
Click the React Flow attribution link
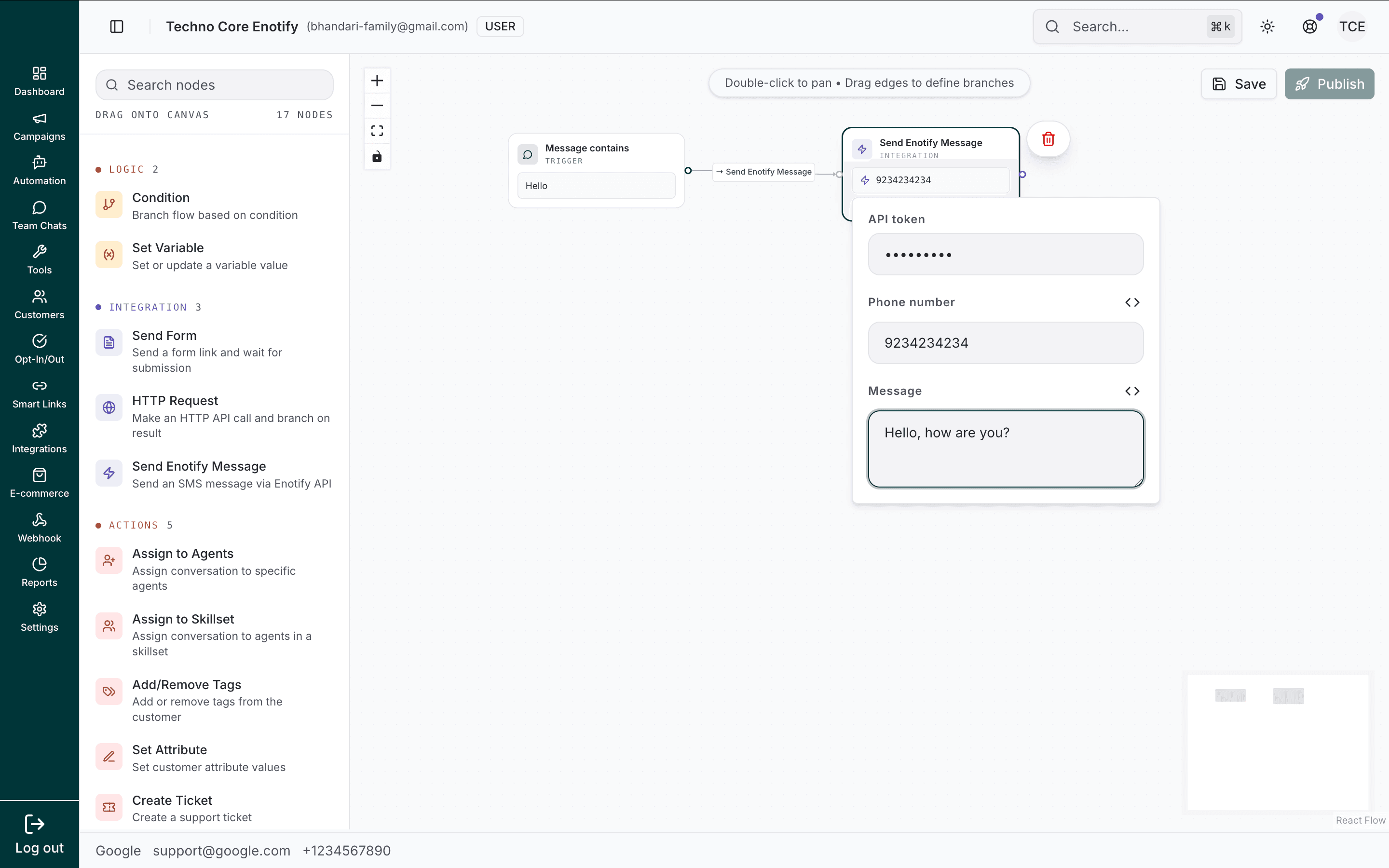[1360, 820]
